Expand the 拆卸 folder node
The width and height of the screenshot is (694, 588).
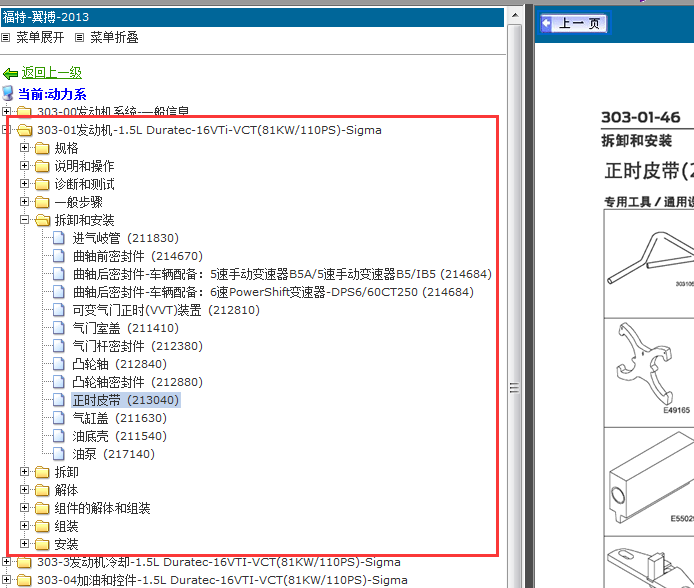click(x=24, y=472)
